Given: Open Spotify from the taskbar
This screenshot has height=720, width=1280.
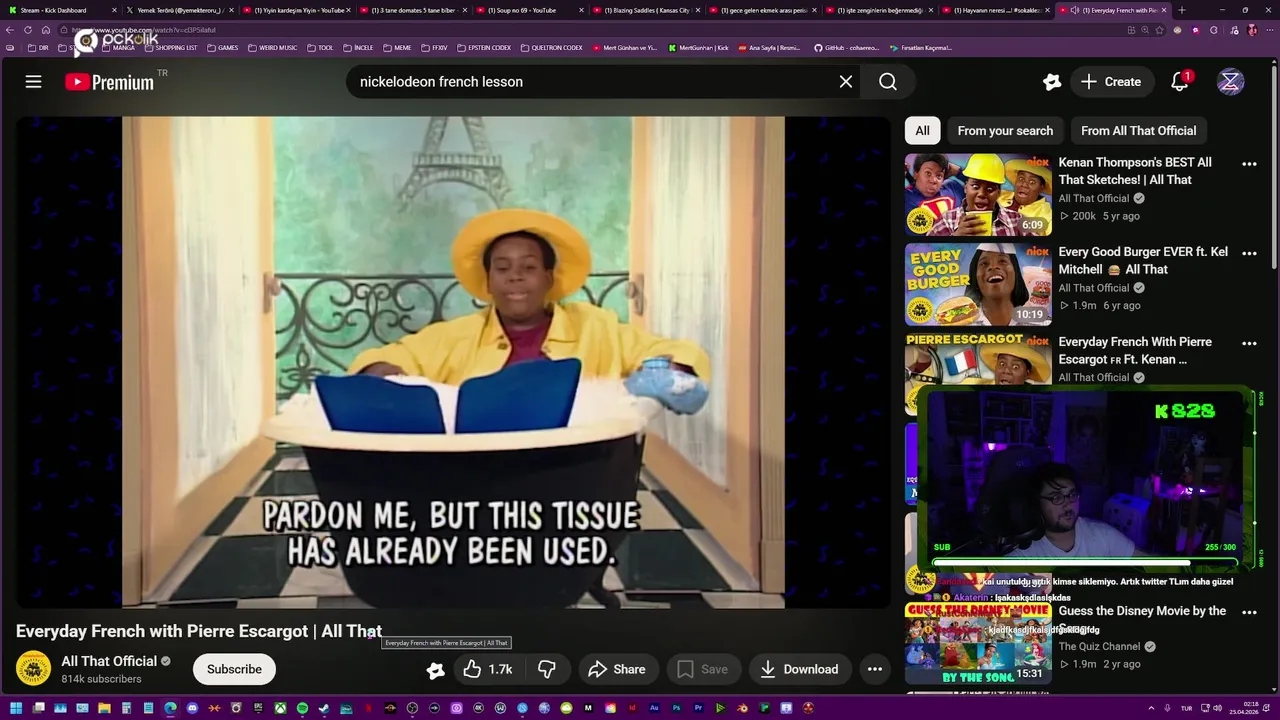Looking at the screenshot, I should tap(302, 709).
